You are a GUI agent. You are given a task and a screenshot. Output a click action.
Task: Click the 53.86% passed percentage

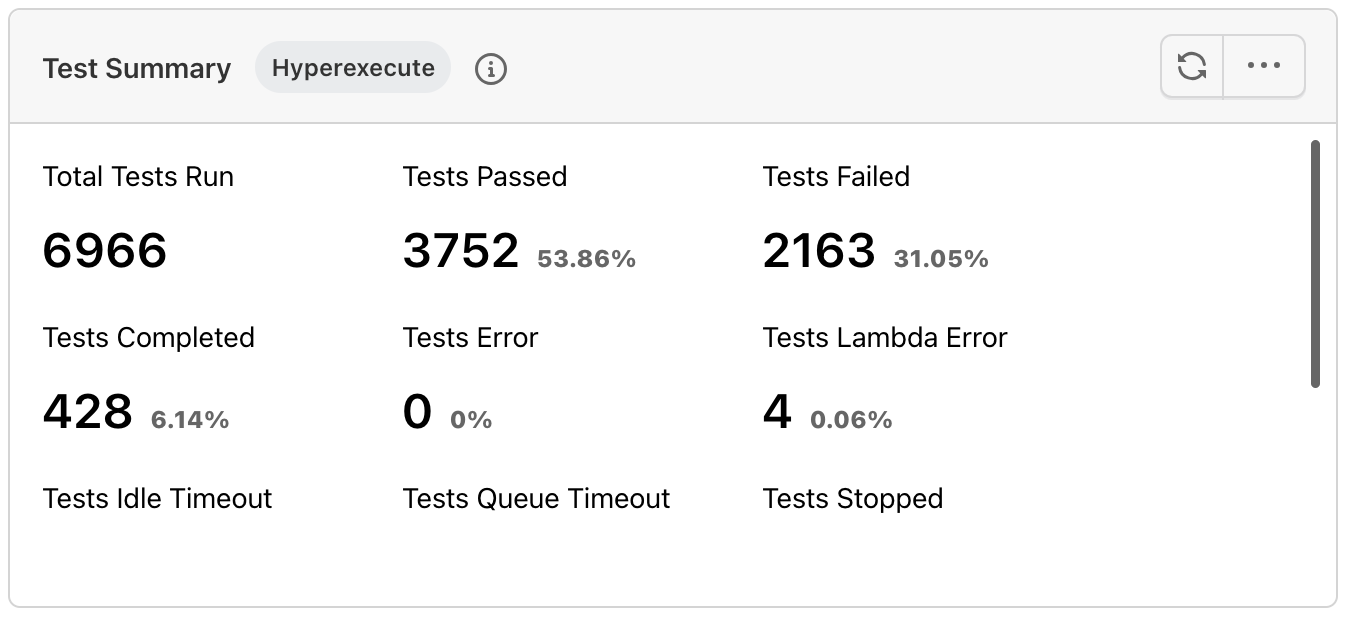[x=586, y=259]
